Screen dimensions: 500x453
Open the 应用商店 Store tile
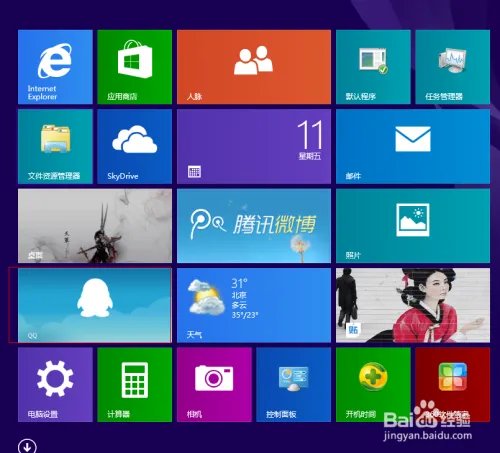[135, 67]
